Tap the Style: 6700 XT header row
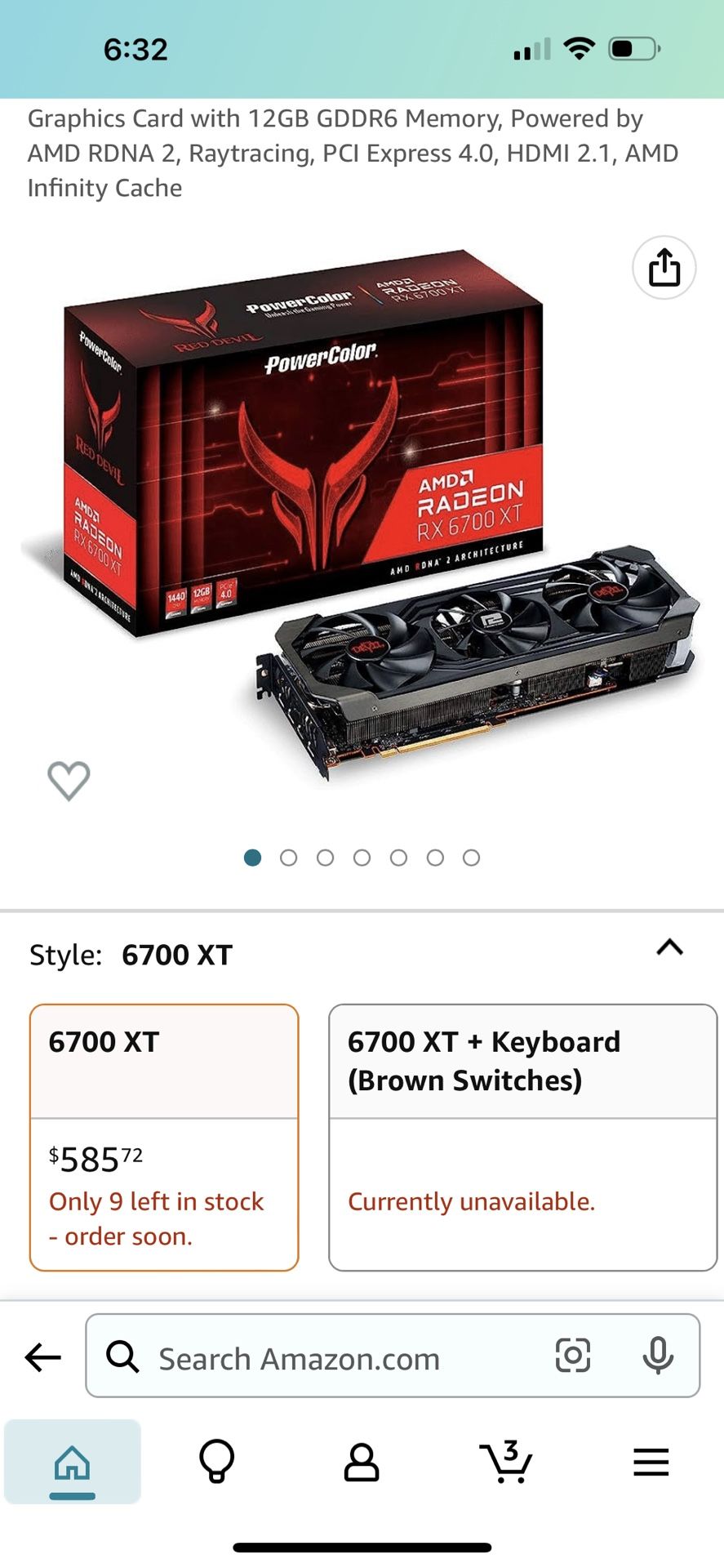The height and width of the screenshot is (1568, 724). pos(362,954)
